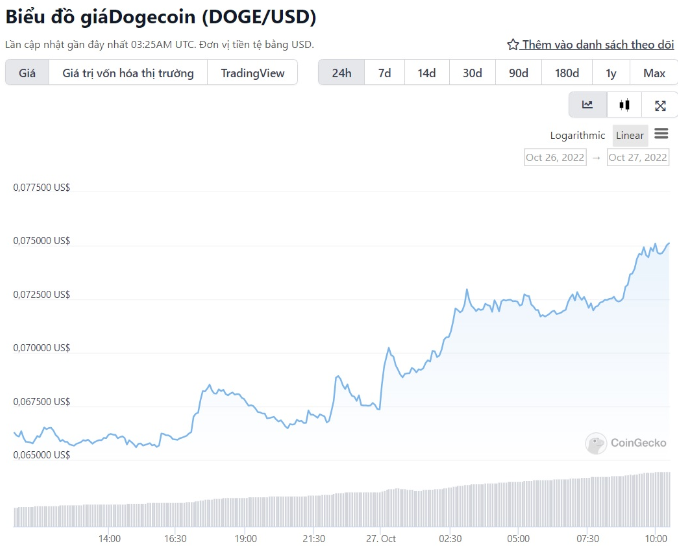Click the 10:00 time axis label
678x549 pixels.
point(656,539)
